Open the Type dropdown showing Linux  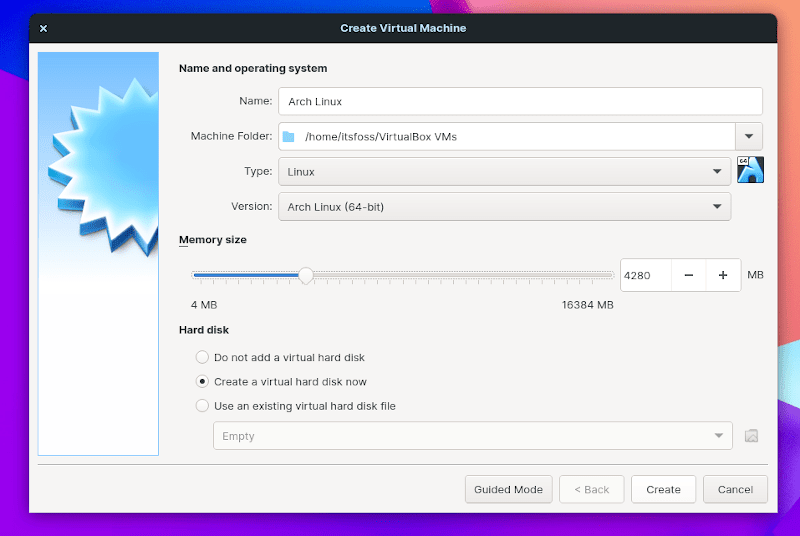(x=504, y=172)
